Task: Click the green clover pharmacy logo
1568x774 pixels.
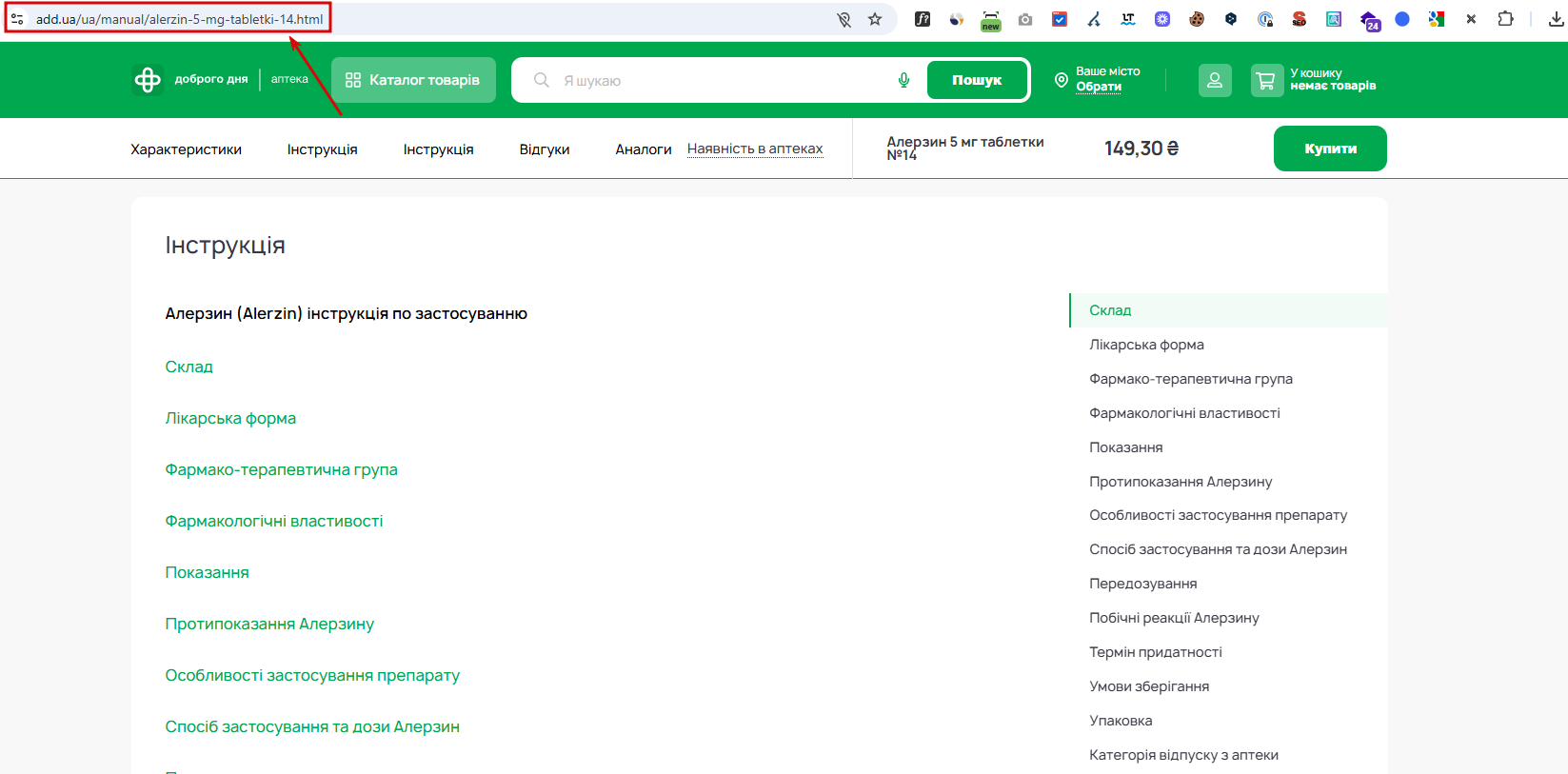Action: (x=148, y=80)
